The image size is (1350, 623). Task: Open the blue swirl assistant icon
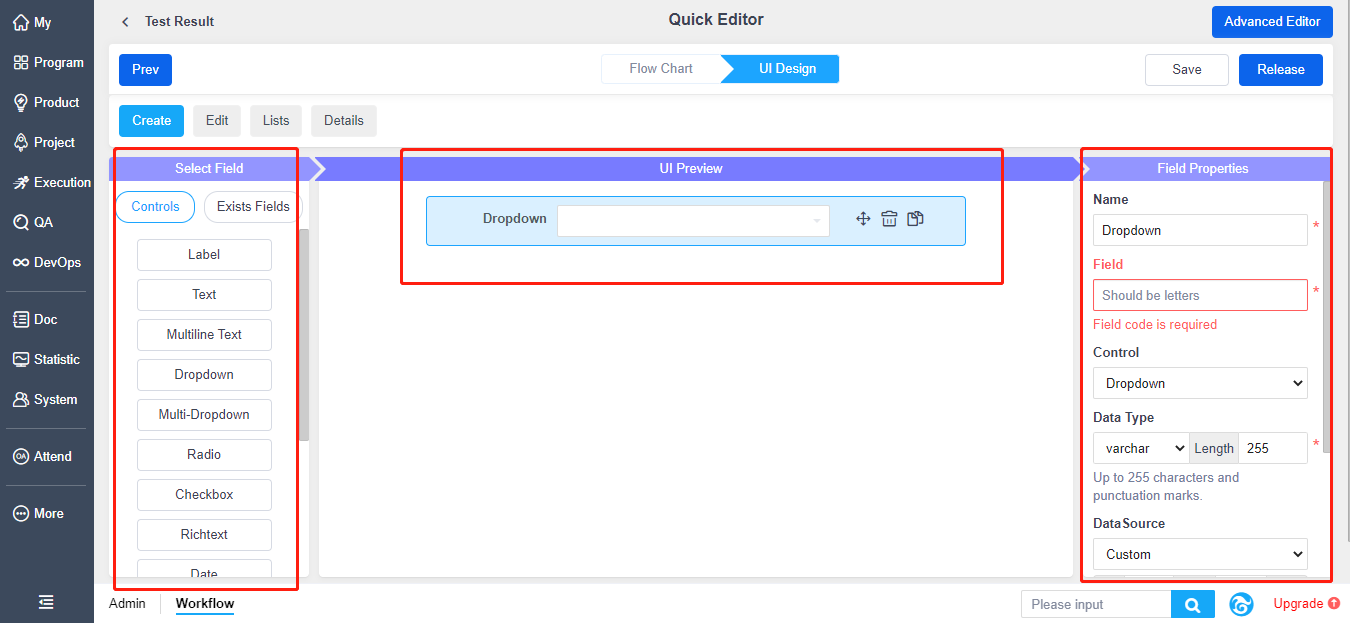point(1241,604)
